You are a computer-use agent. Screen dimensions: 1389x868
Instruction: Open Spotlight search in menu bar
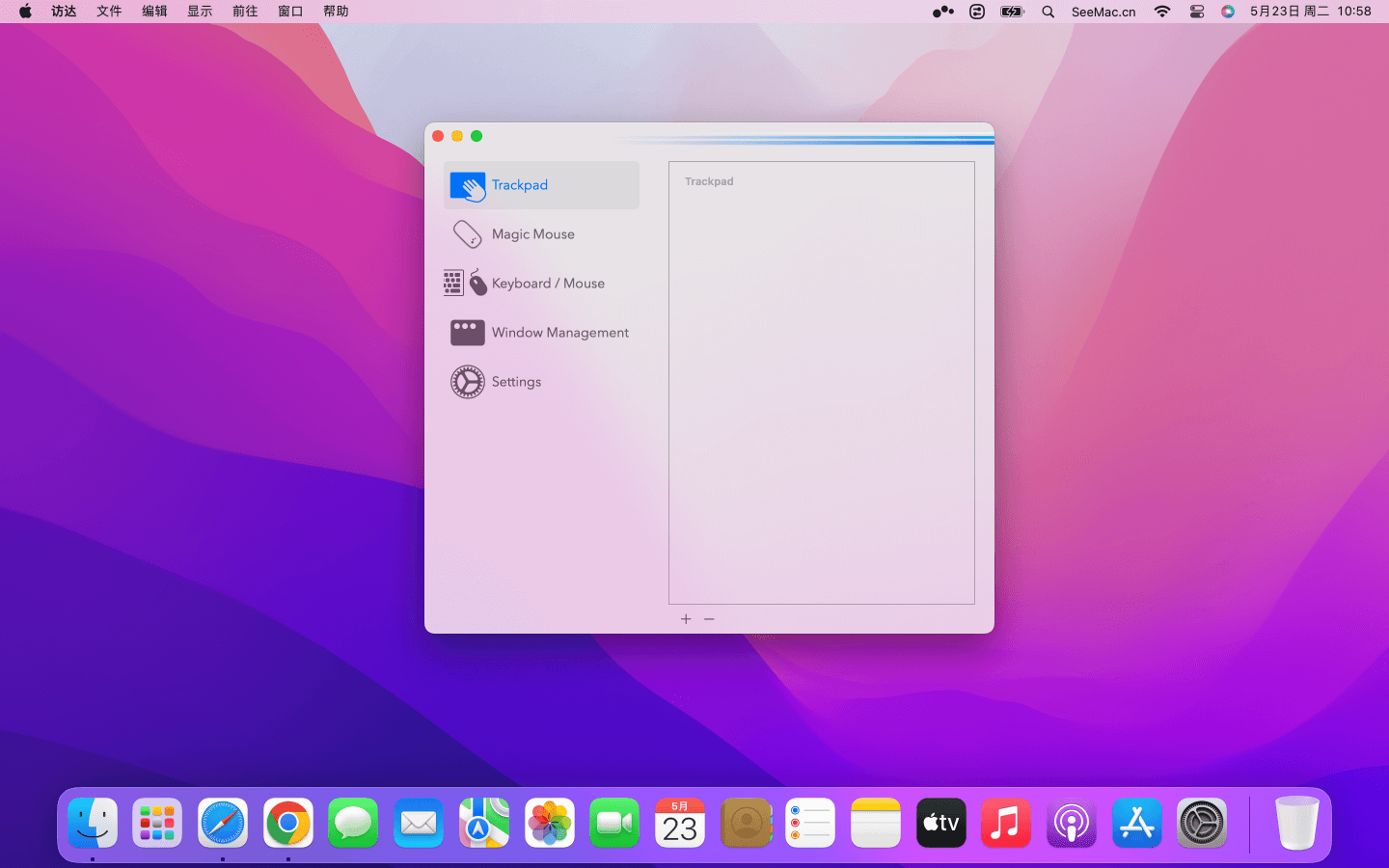click(x=1048, y=12)
